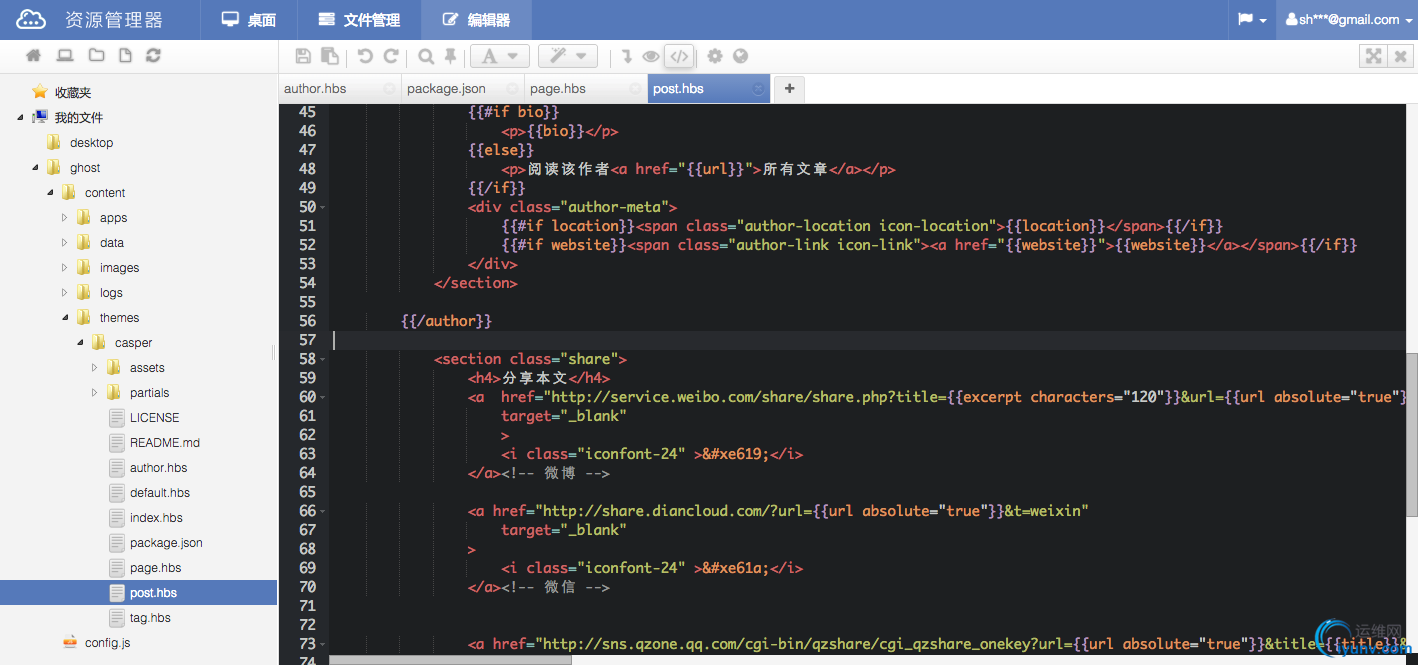Toggle preview with the eye icon

tap(650, 57)
